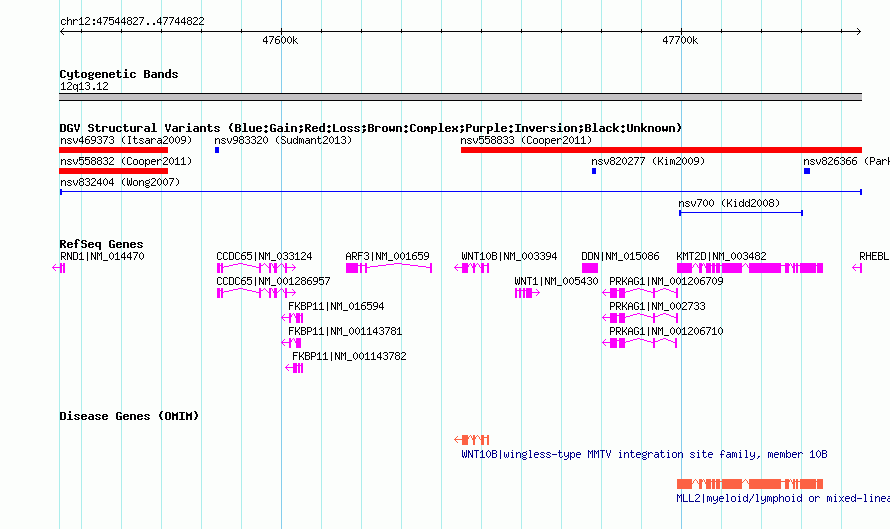Viewport: 890px width, 529px height.
Task: Select the nsv983320 (Sudmant2013) blue gain marker
Action: tap(217, 150)
